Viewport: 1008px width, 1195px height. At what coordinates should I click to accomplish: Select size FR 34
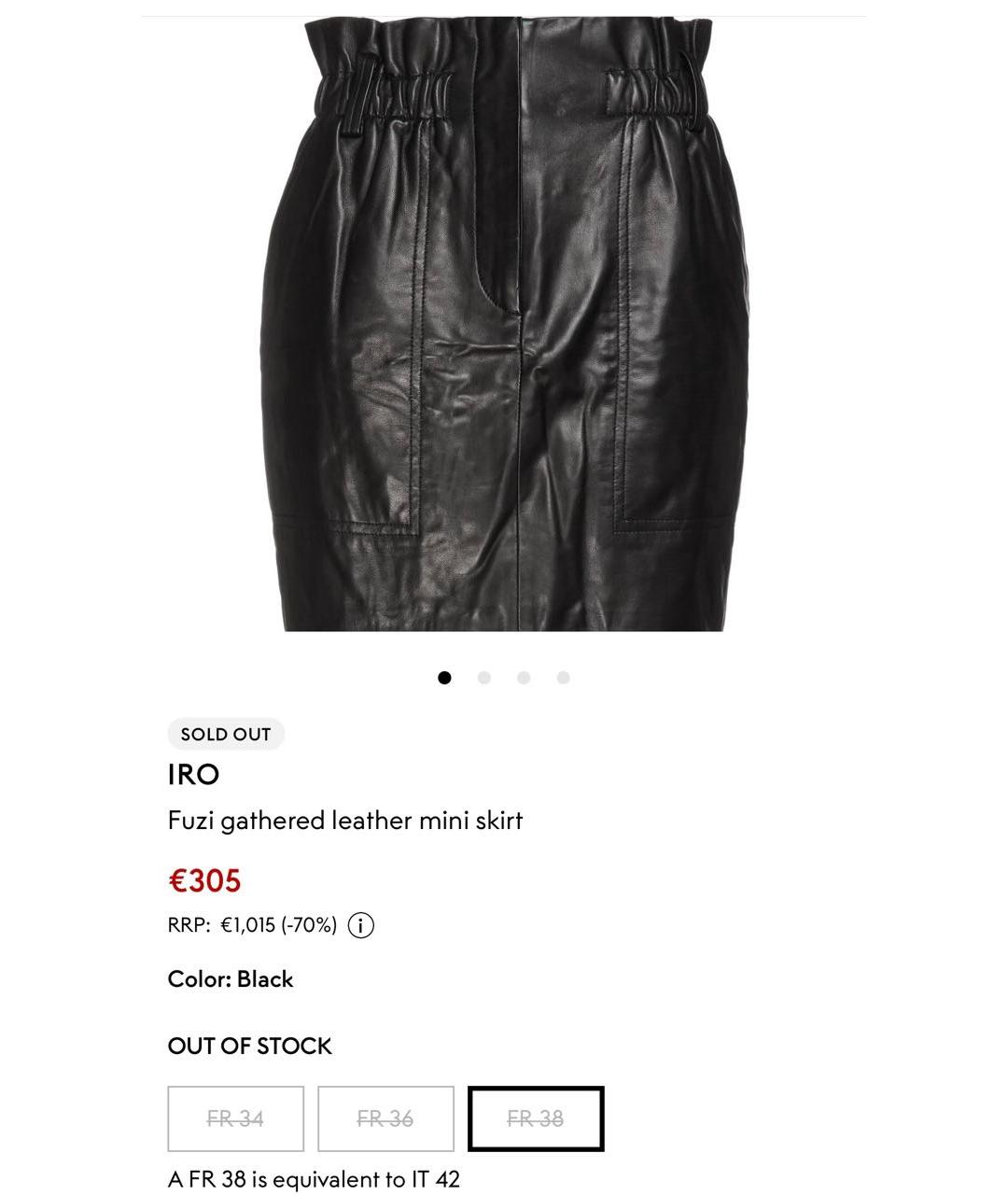click(236, 1118)
